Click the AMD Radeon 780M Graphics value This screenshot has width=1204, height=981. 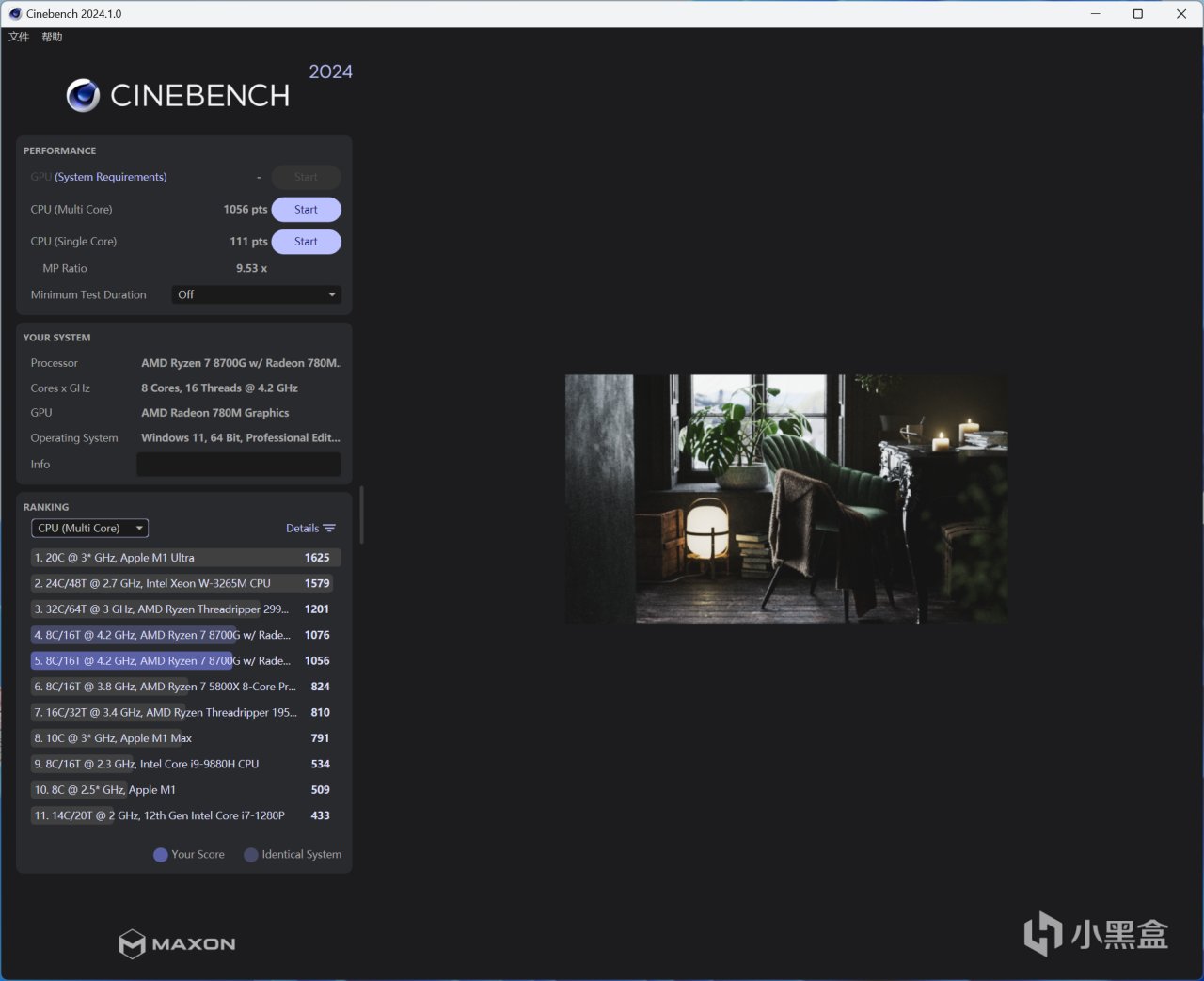click(x=215, y=413)
